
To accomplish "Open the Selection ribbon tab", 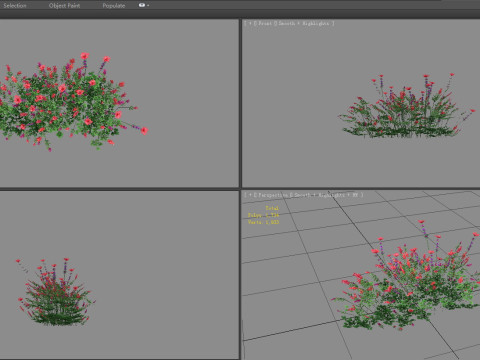I will 15,5.
